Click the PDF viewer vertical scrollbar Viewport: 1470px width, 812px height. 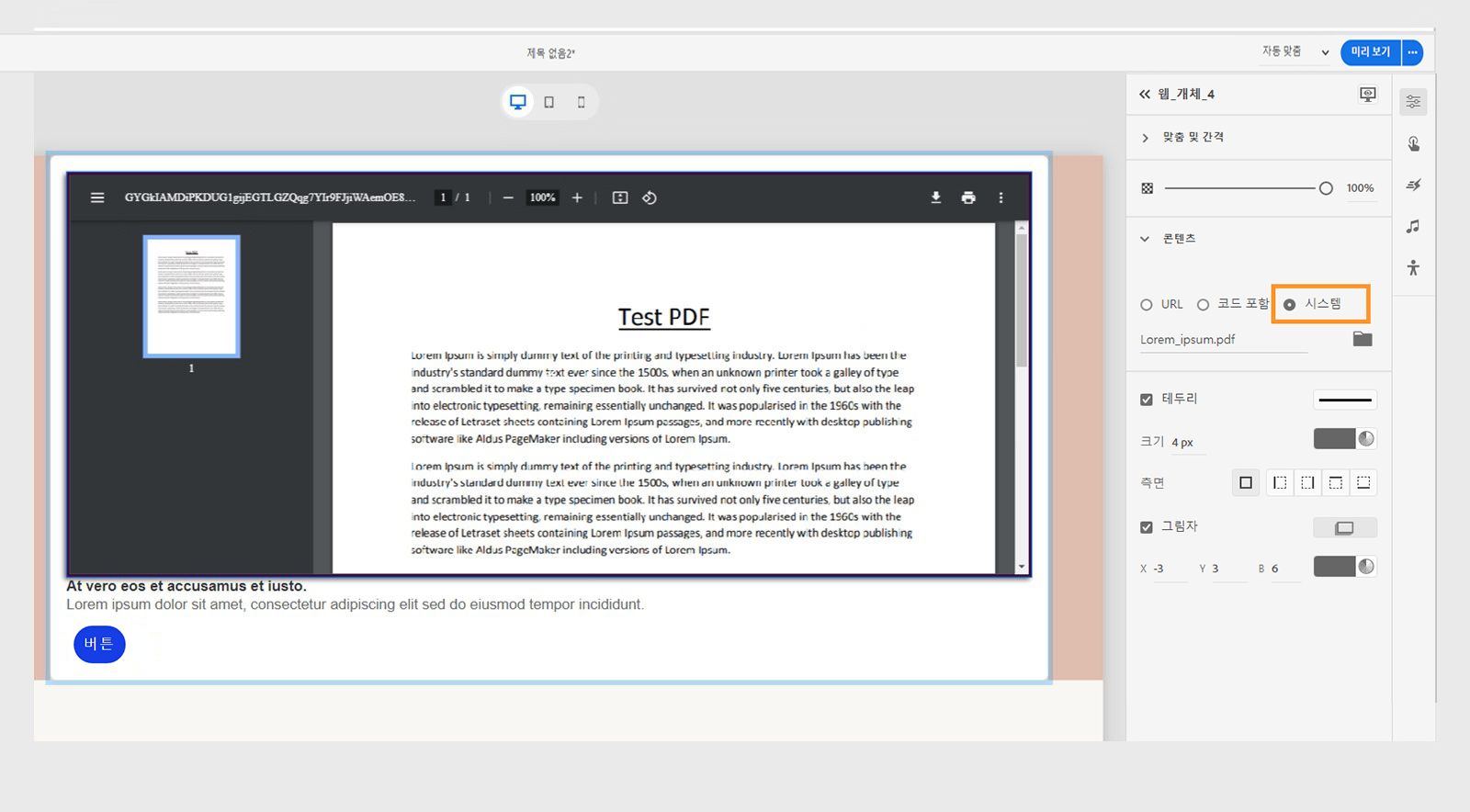1021,299
